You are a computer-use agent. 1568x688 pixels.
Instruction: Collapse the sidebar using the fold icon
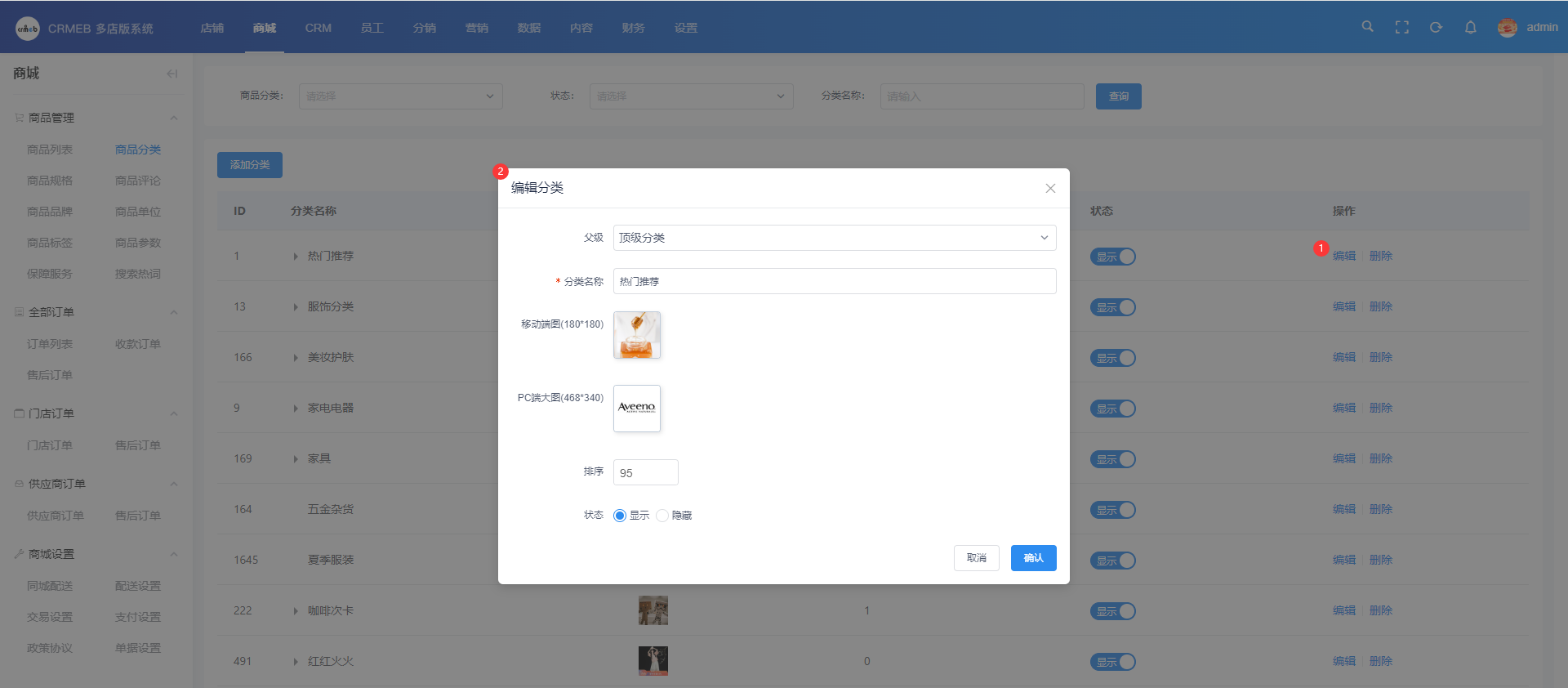171,74
